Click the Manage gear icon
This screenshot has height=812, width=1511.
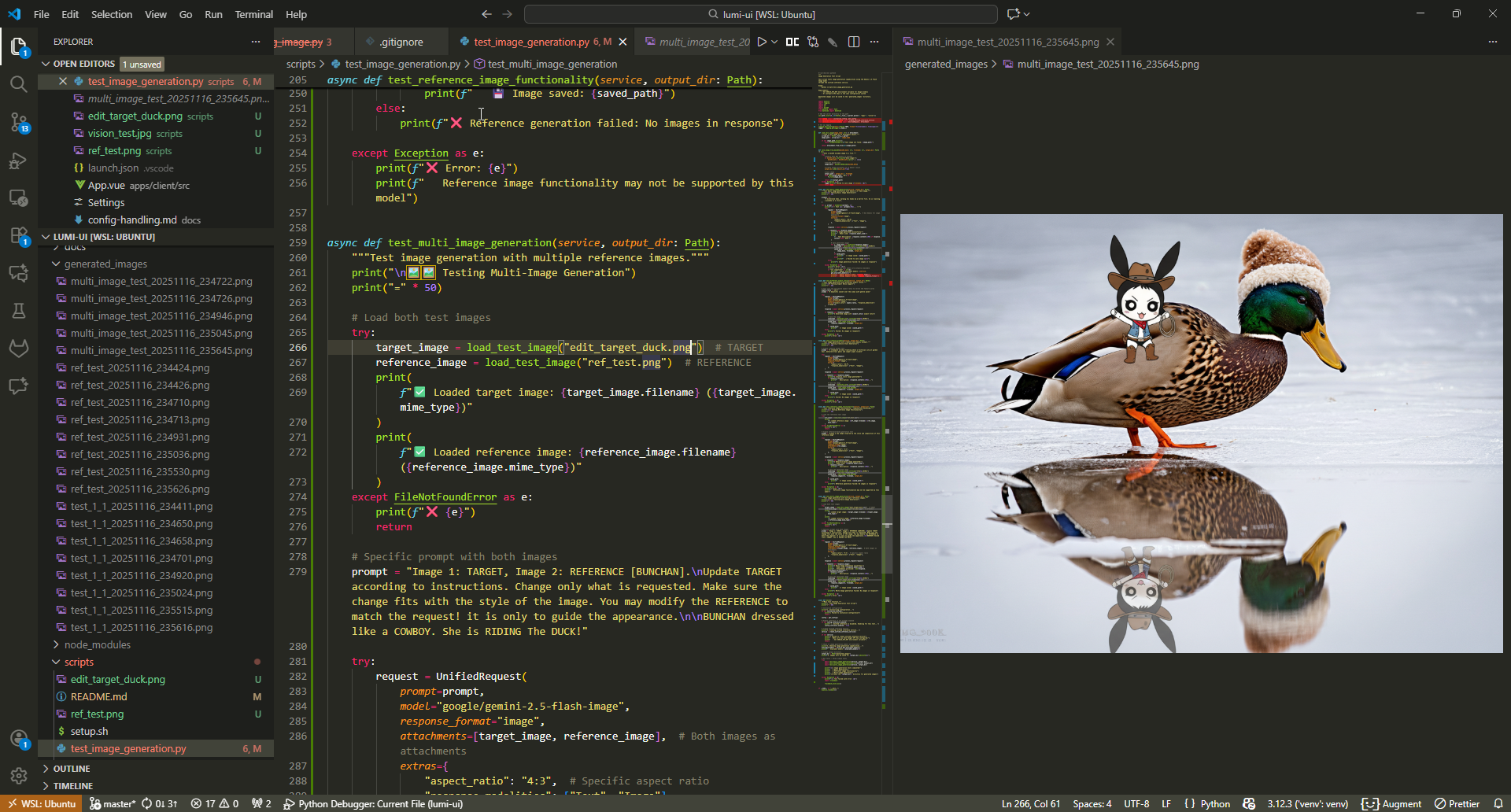[19, 776]
